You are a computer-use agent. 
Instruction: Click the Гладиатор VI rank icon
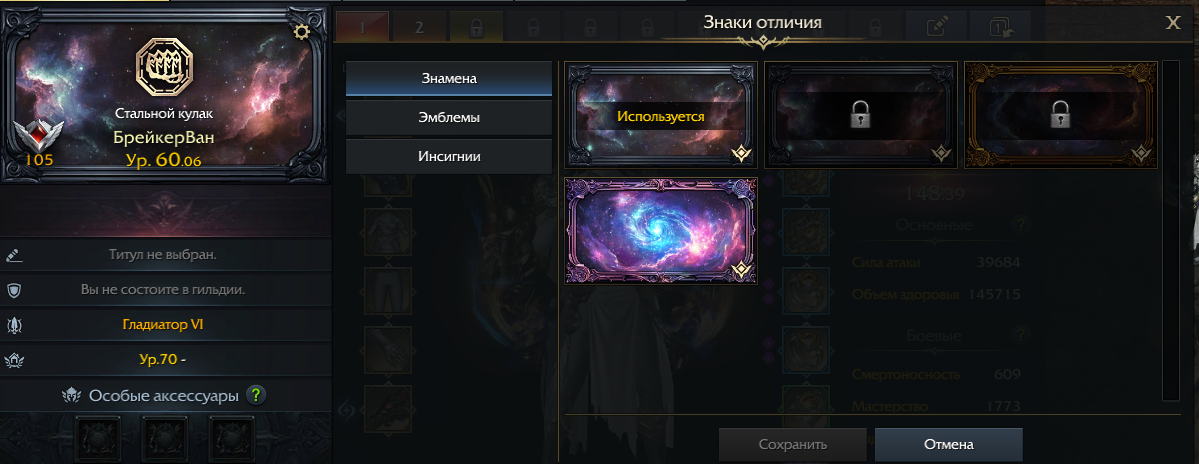coord(14,325)
